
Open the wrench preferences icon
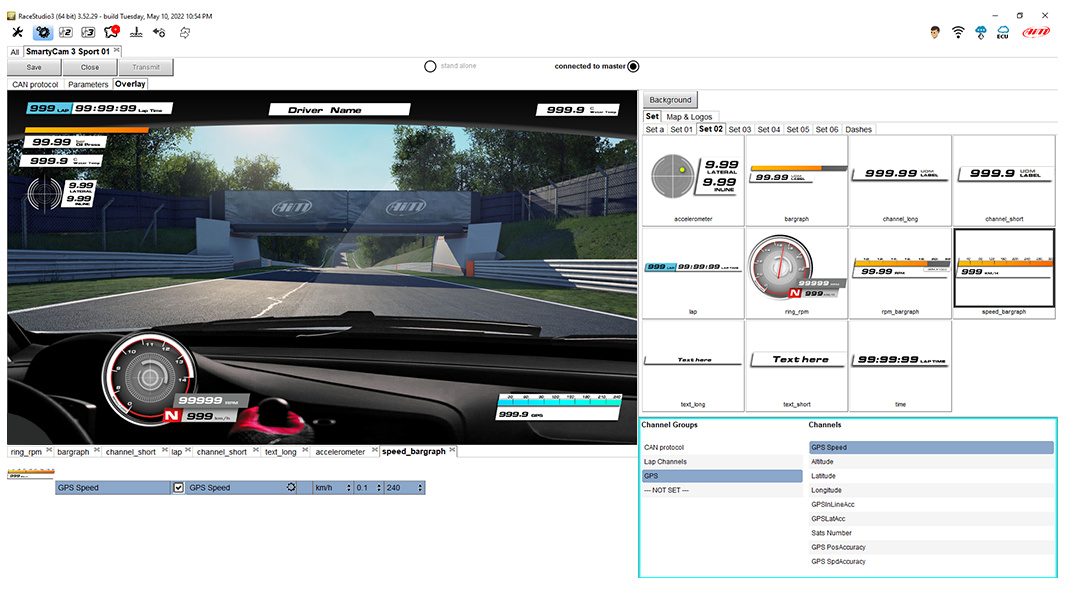(17, 33)
